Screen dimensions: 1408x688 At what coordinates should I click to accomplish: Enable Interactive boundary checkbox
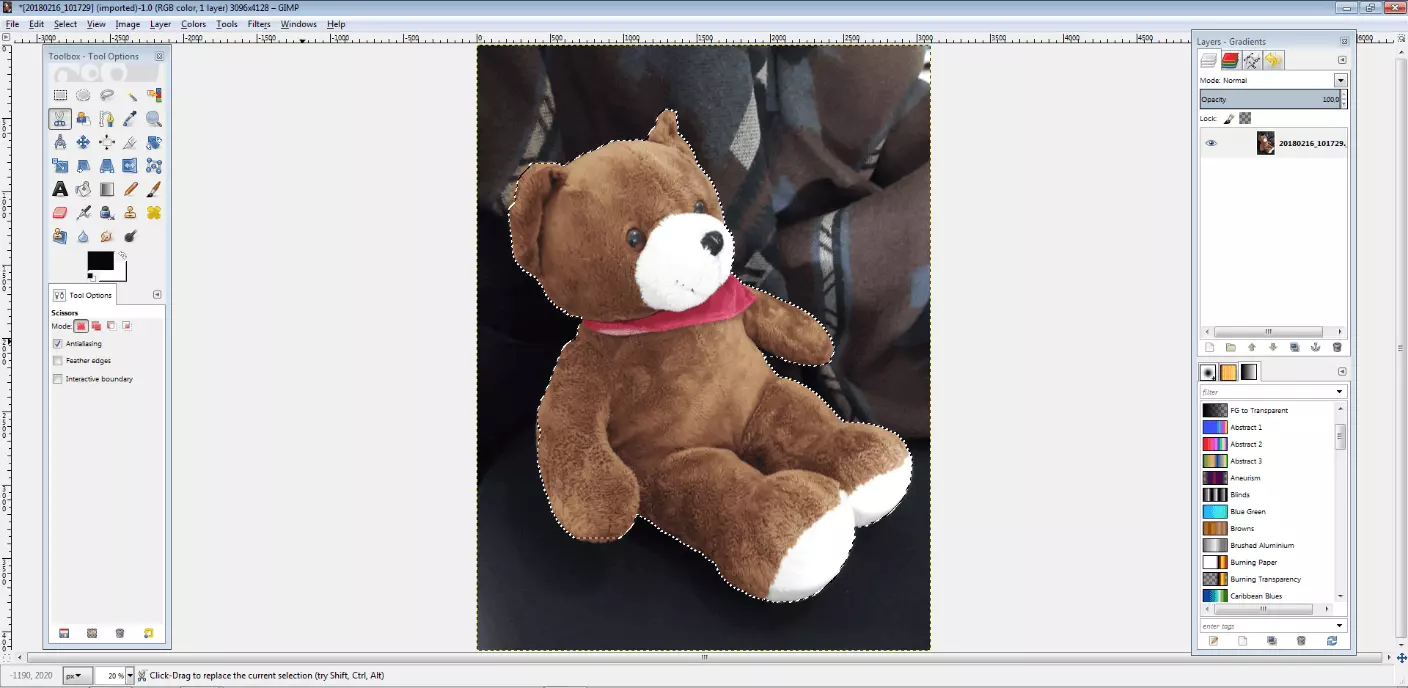coord(58,379)
